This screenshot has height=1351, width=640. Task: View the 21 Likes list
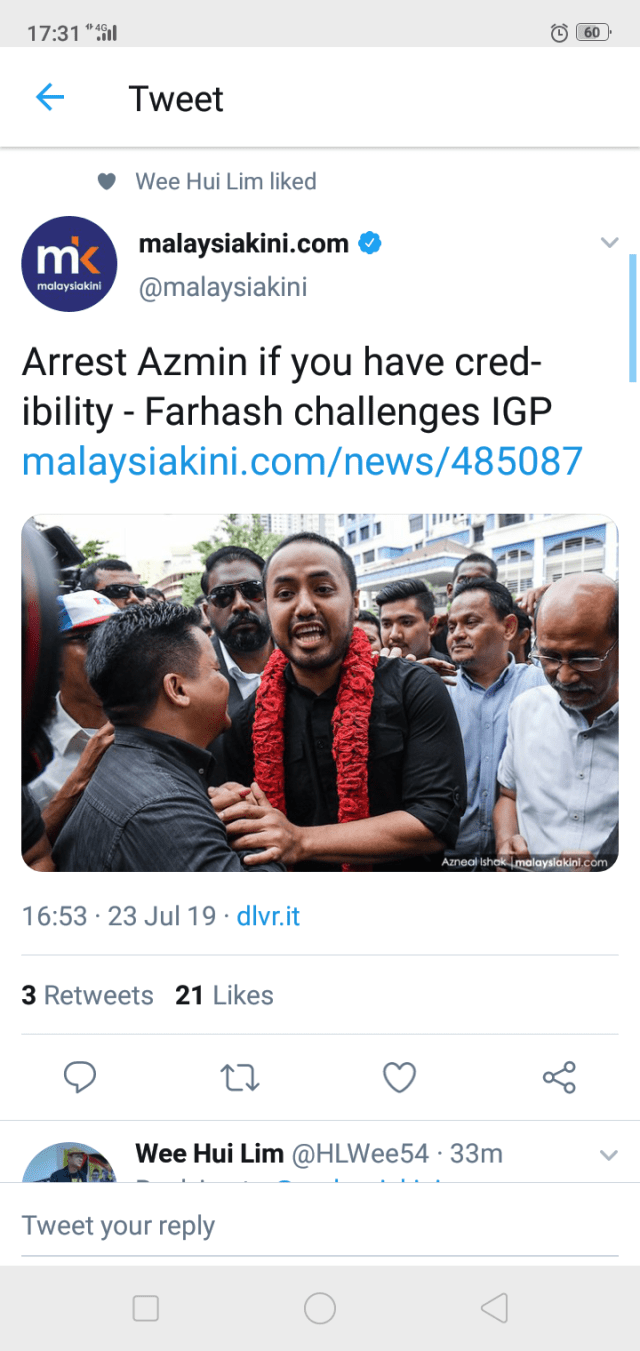pos(224,995)
